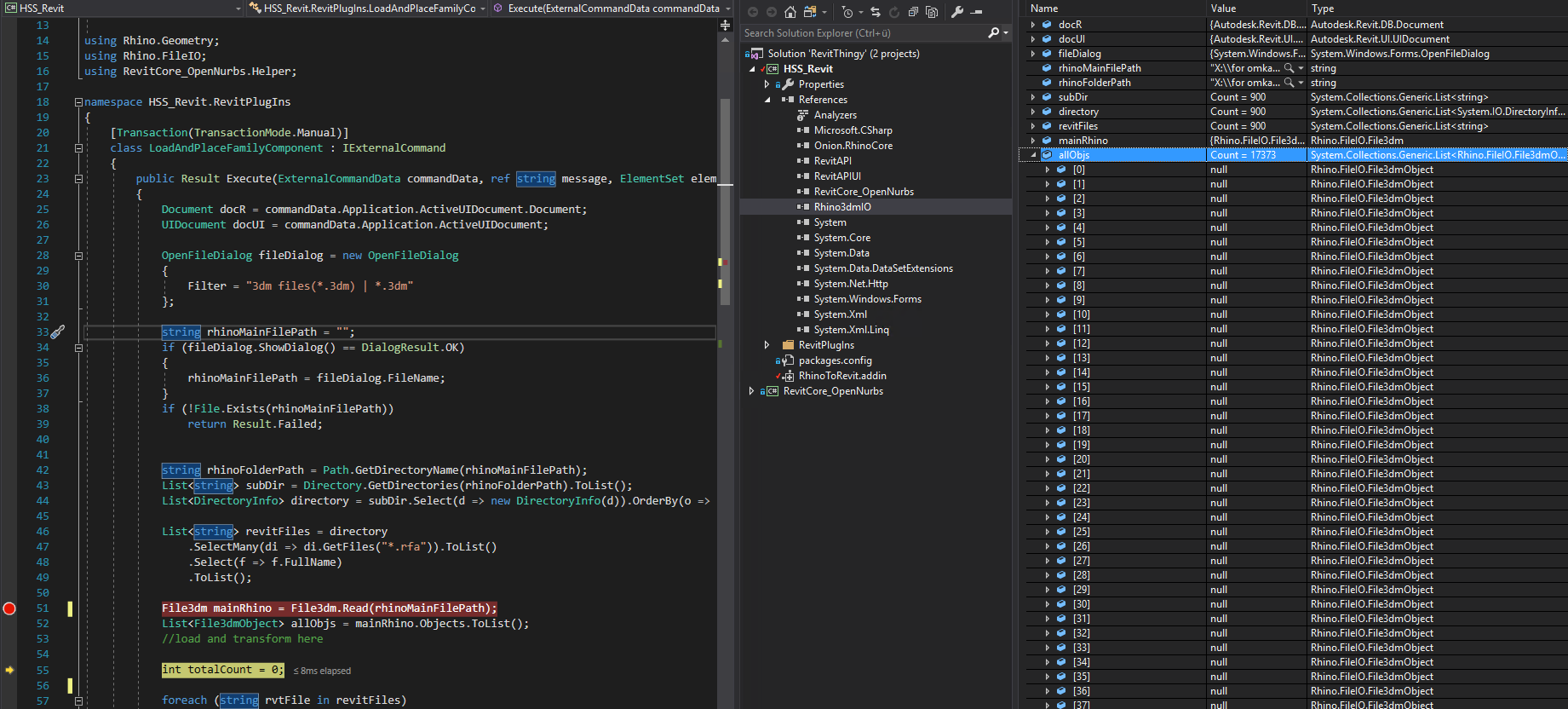Image resolution: width=1568 pixels, height=709 pixels.
Task: Click the Value column header in Locals
Action: coord(1223,9)
